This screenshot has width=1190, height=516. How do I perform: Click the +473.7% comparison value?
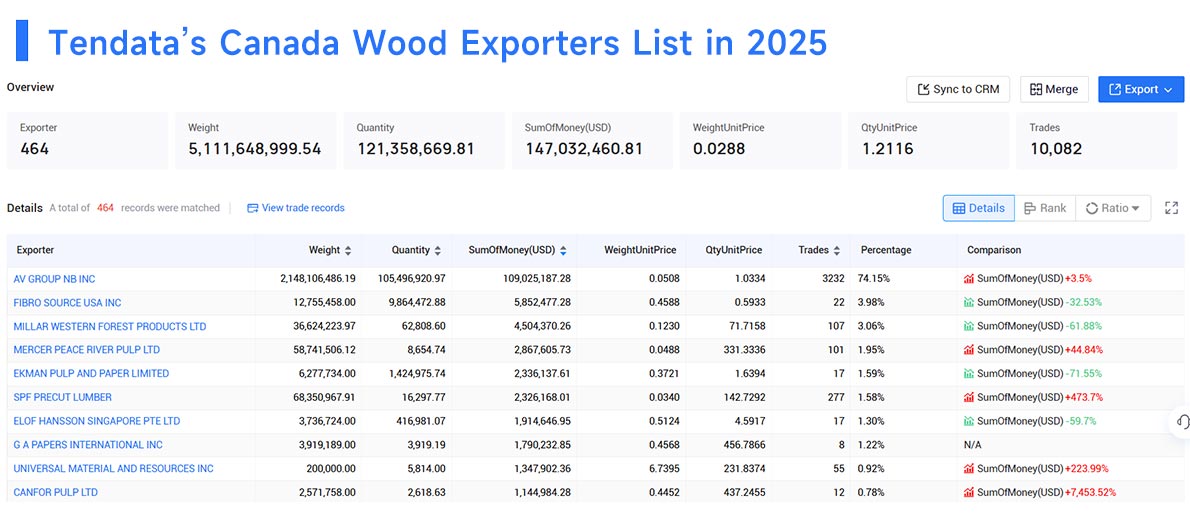tap(1084, 397)
